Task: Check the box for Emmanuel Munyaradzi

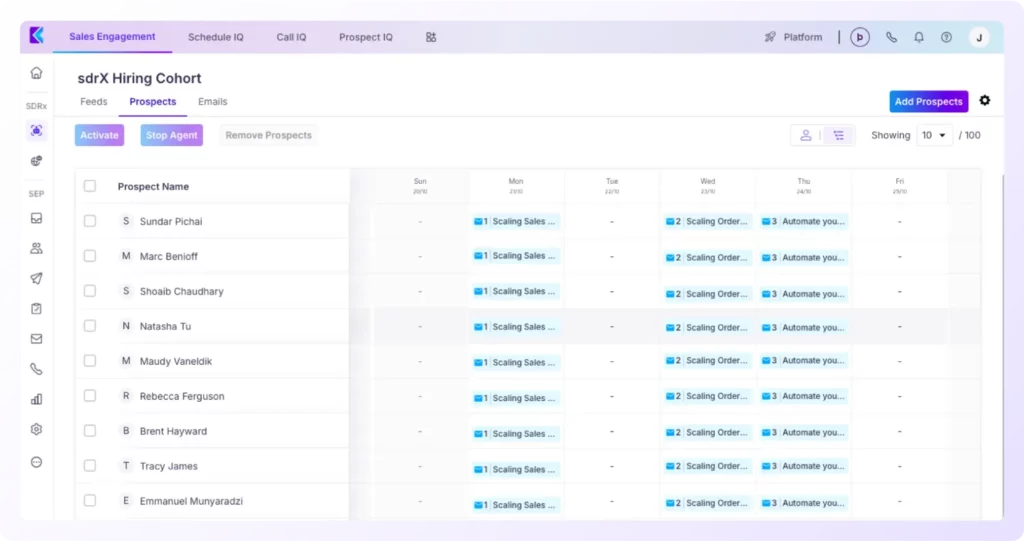Action: (90, 500)
